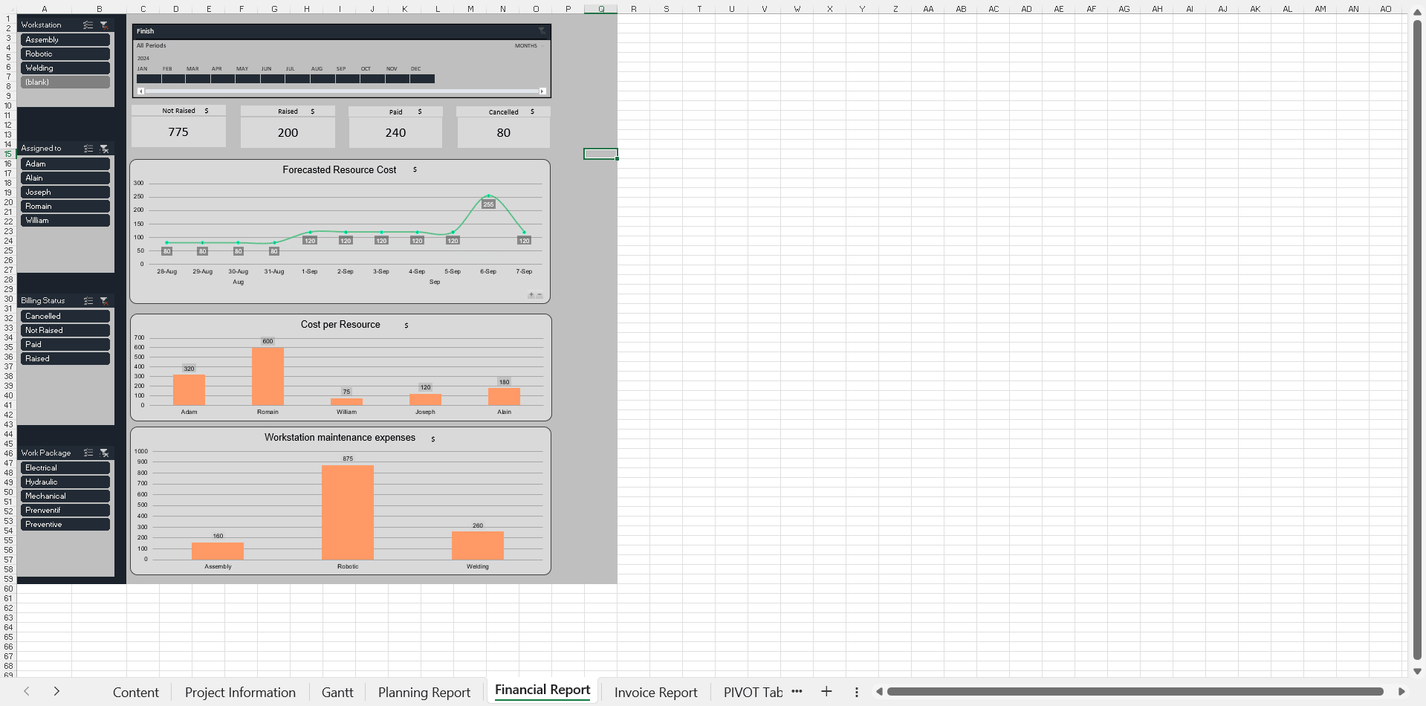
Task: Clear the Workstation slicer filter
Action: 104,24
